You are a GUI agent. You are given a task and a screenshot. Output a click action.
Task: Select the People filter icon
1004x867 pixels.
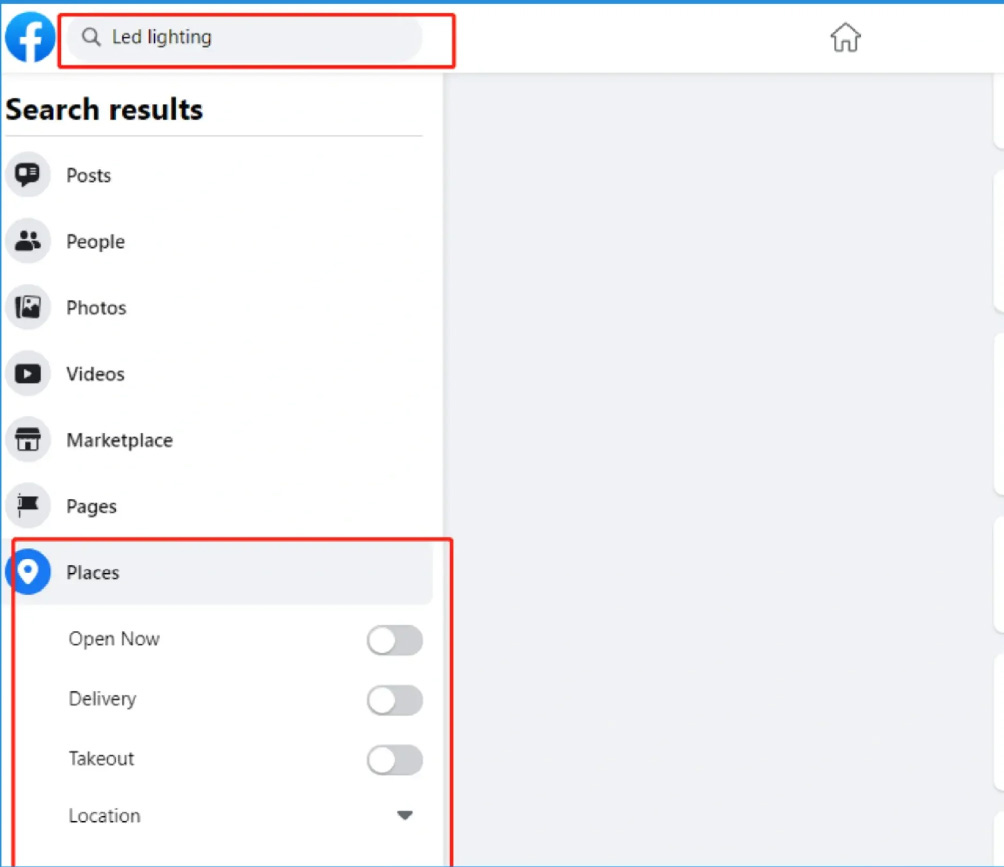28,241
